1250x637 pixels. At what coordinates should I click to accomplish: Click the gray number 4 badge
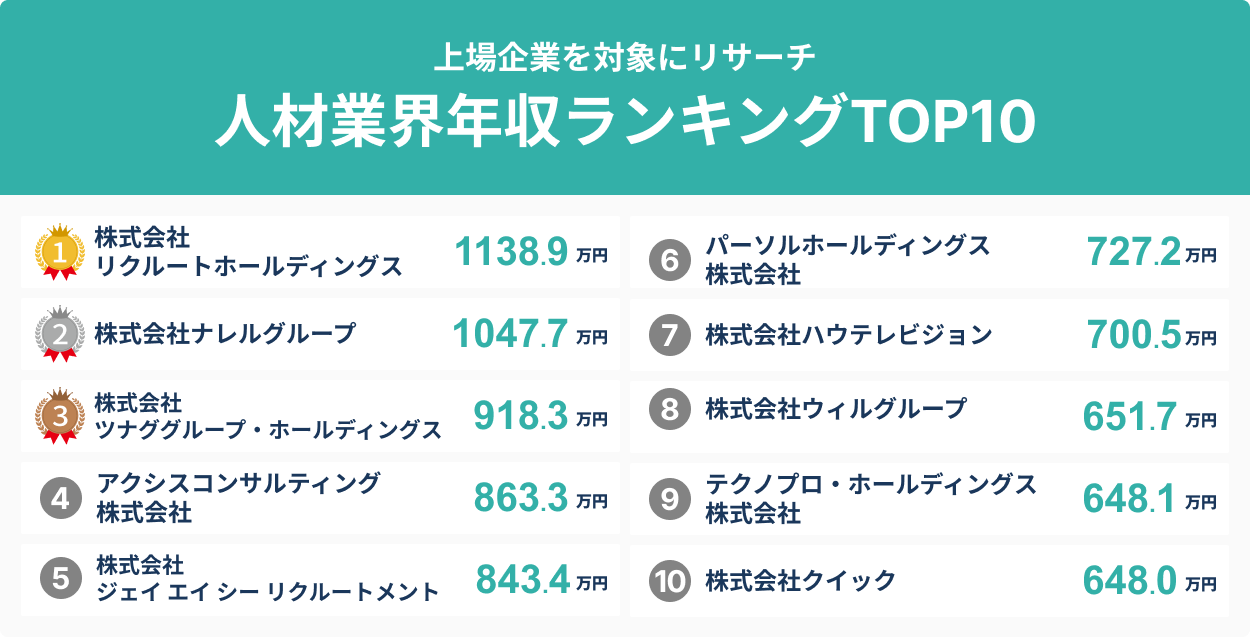click(60, 498)
